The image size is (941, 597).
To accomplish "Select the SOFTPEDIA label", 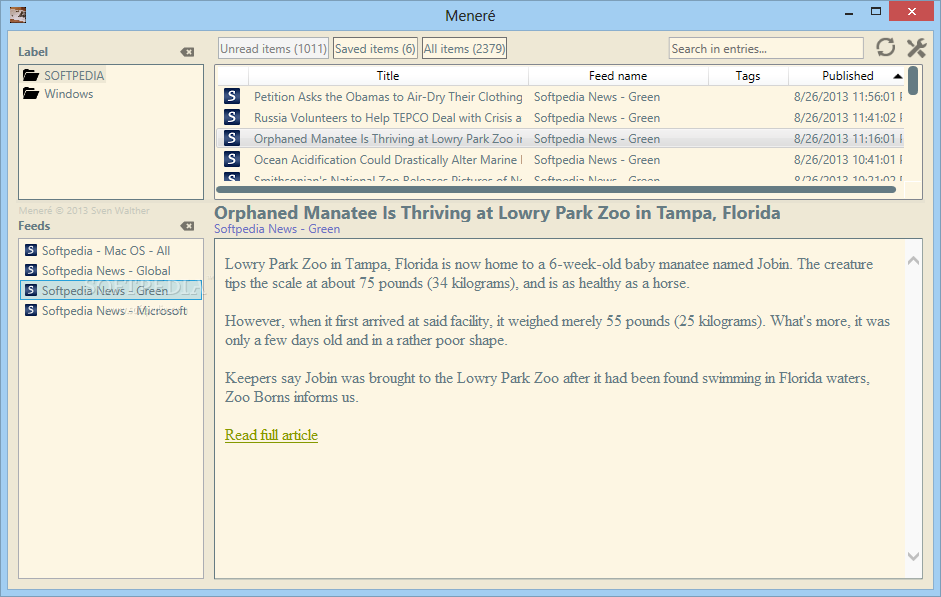I will tap(74, 75).
